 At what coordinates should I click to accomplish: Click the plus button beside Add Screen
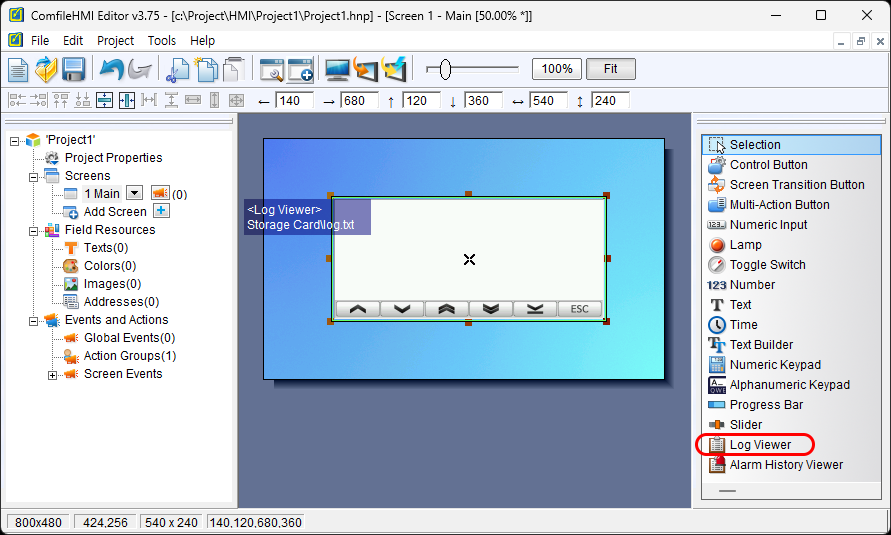tap(161, 211)
